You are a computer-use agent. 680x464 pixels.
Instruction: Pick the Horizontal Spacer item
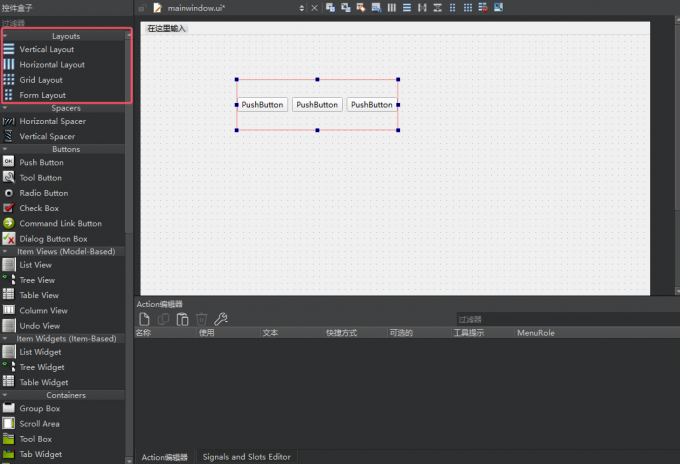click(52, 121)
